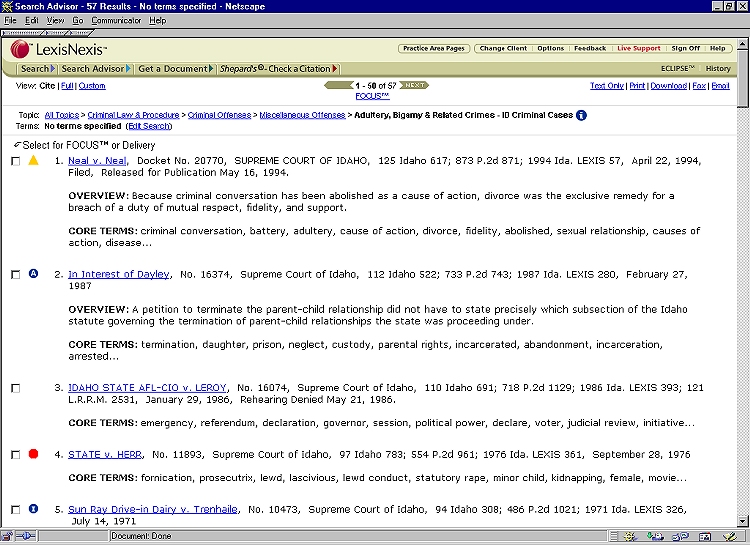Check the box for Neal v. Neal

[15, 161]
